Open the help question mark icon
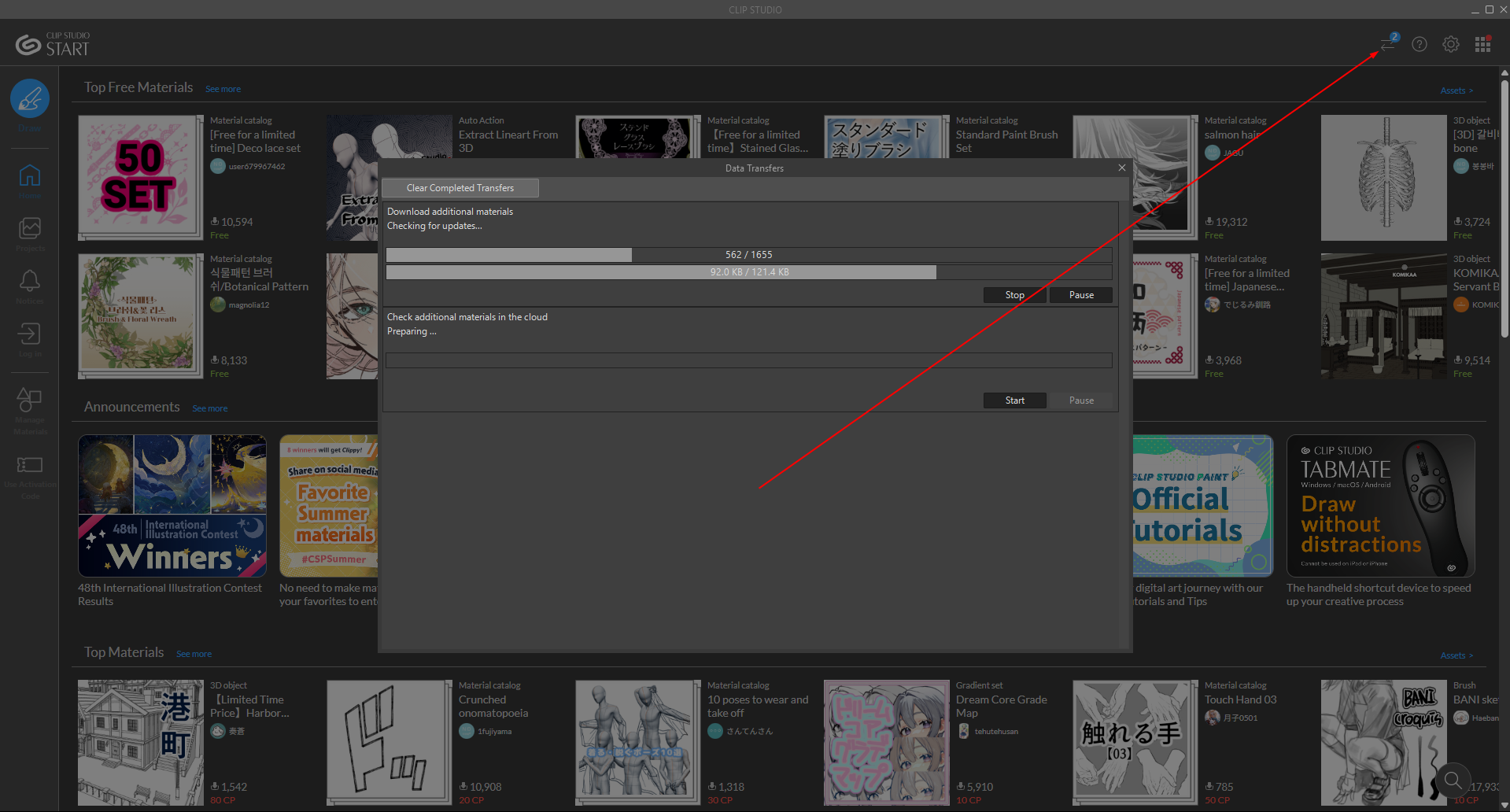1510x812 pixels. coord(1420,44)
